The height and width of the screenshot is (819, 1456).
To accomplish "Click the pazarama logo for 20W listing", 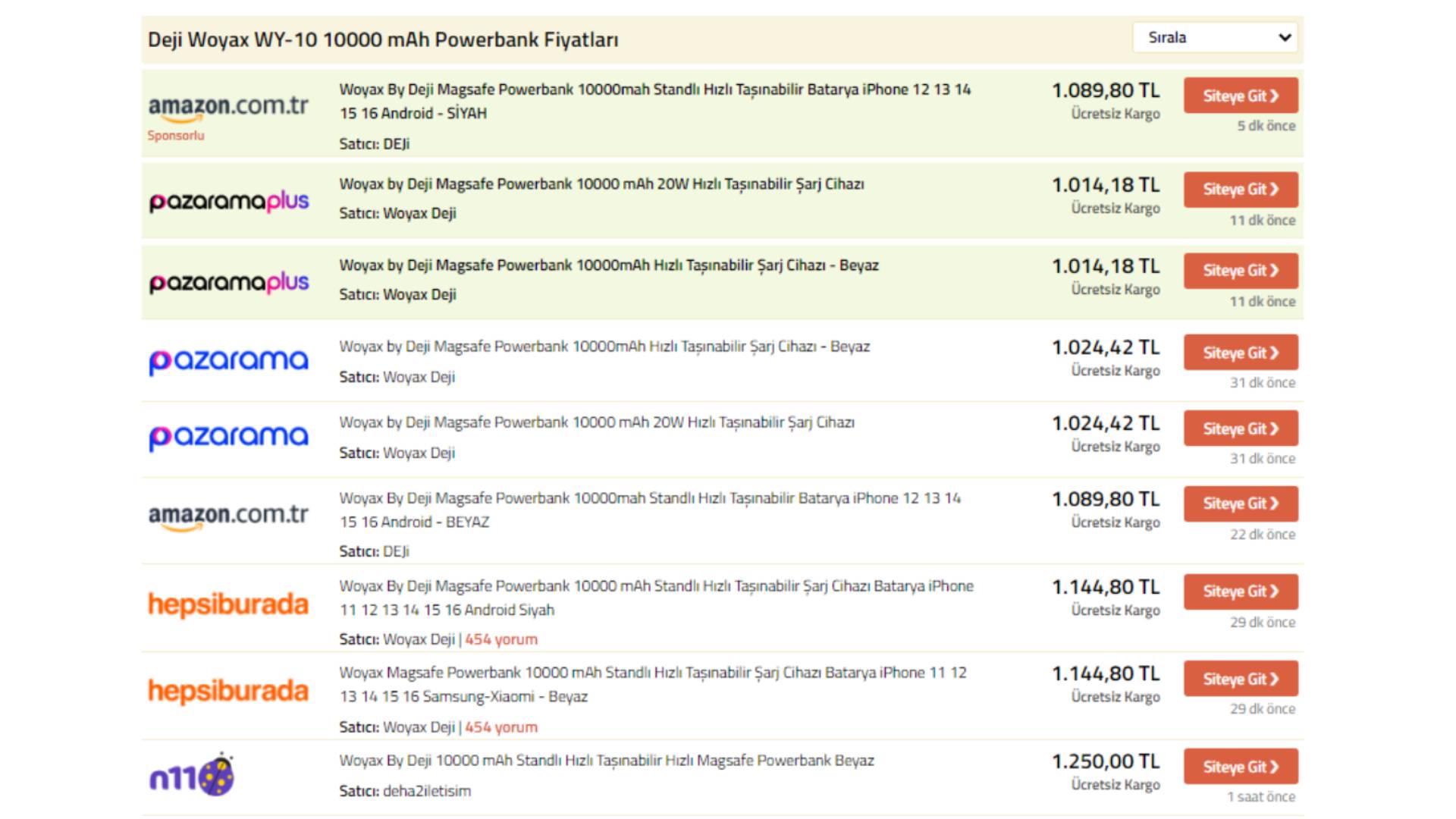I will pyautogui.click(x=228, y=437).
